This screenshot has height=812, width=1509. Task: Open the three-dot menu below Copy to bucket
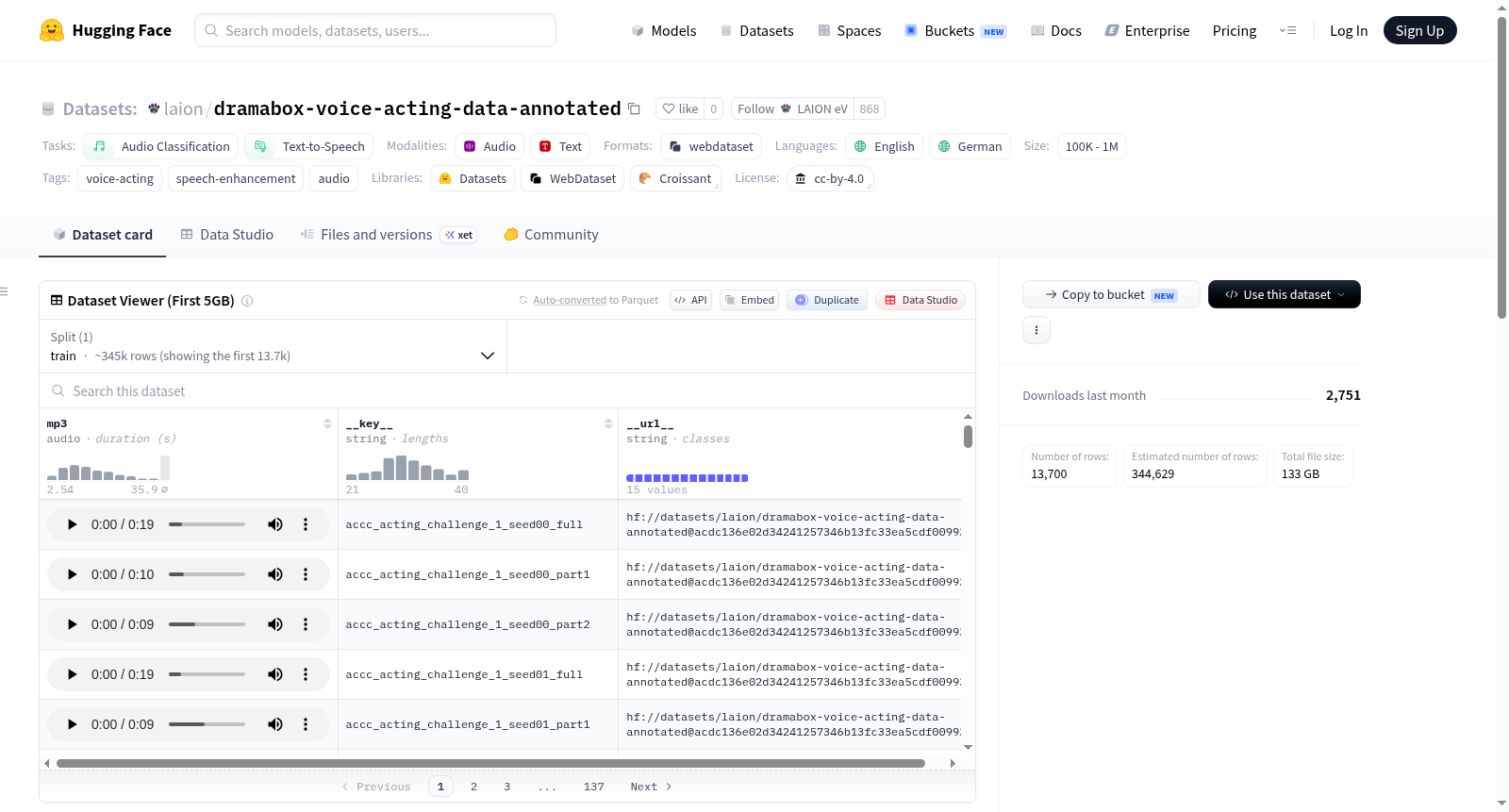(1036, 330)
